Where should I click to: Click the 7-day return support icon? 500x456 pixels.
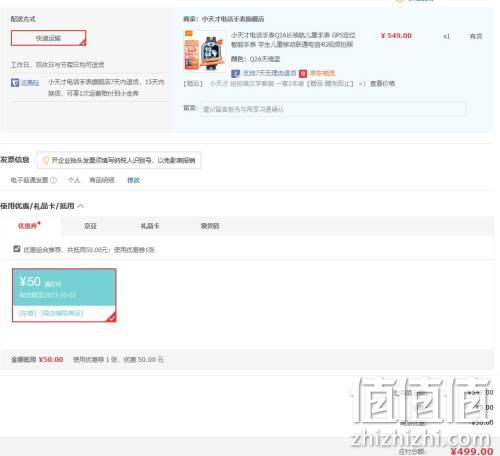pos(235,73)
